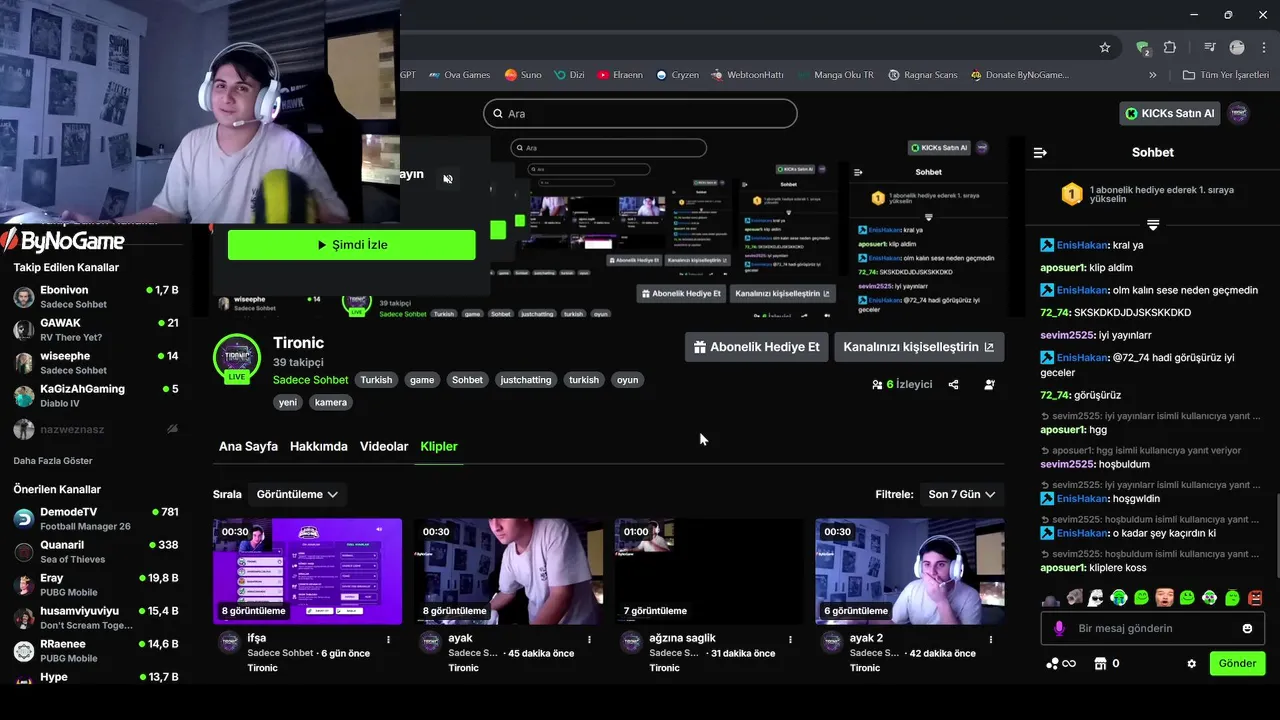Open the justchatting tag
The image size is (1280, 720).
(x=526, y=380)
